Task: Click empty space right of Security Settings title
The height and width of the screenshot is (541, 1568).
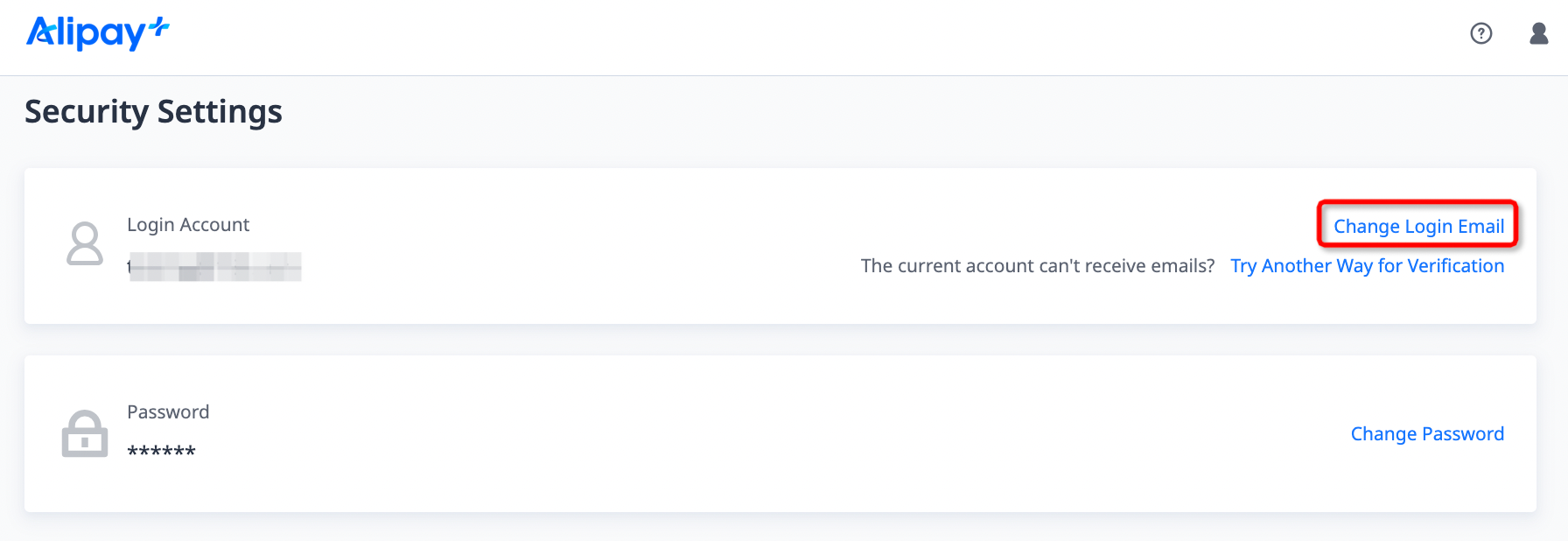Action: [x=787, y=112]
